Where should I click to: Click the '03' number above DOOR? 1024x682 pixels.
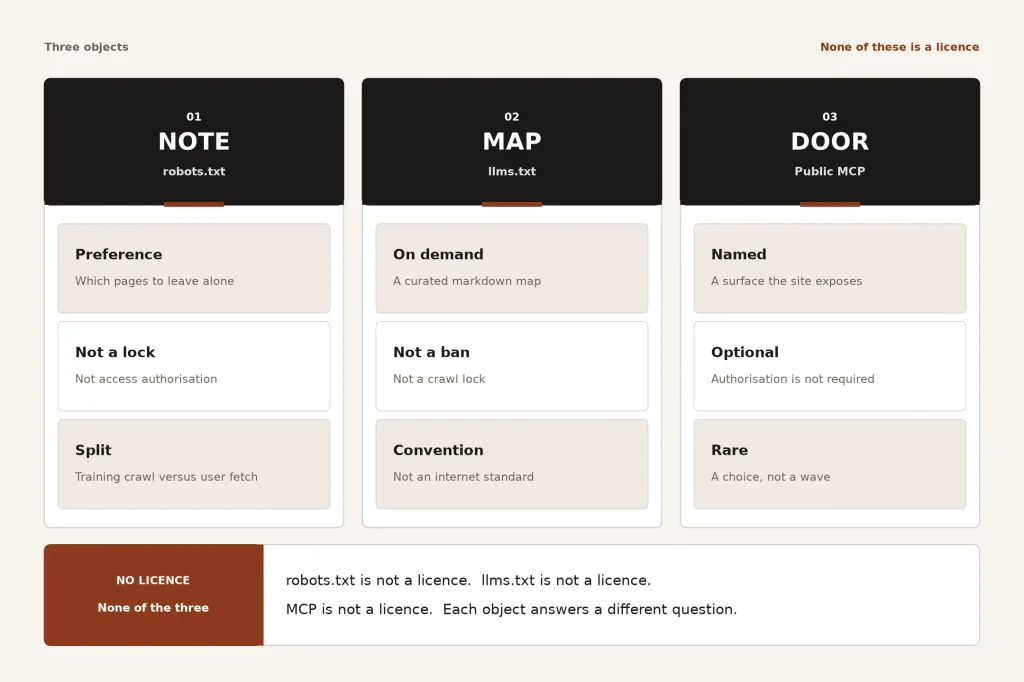(x=829, y=117)
